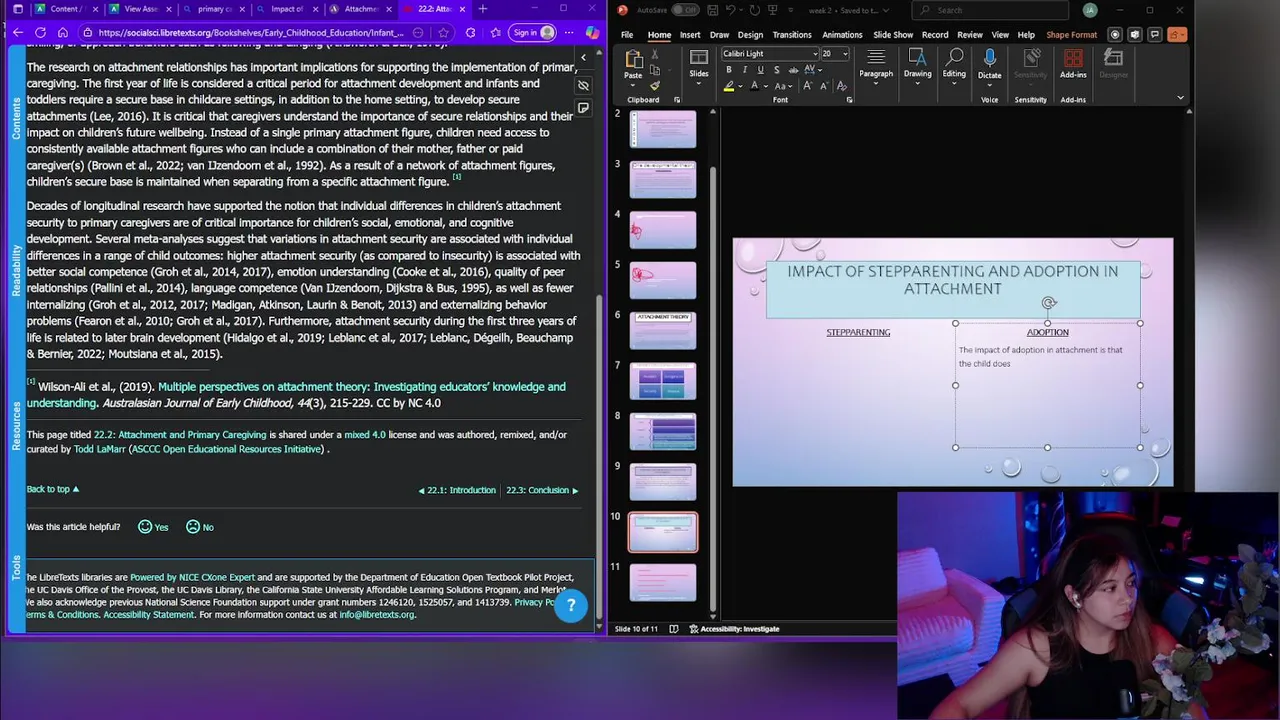Image resolution: width=1280 pixels, height=720 pixels.
Task: Click Sign in button in browser
Action: point(534,32)
